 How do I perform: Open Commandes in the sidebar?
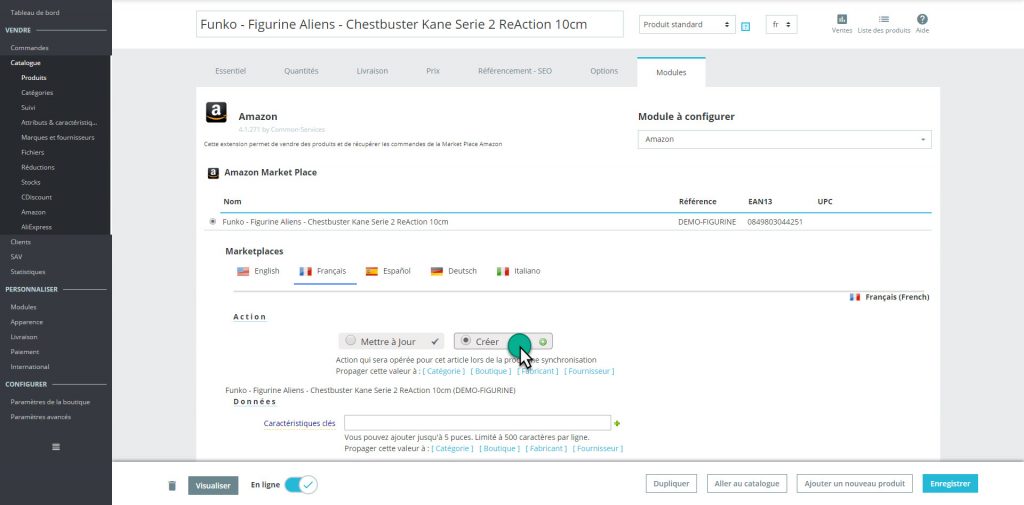29,48
